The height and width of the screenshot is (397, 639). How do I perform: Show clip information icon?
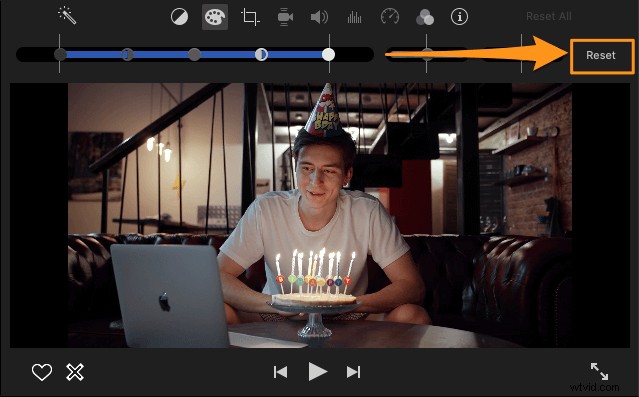pos(459,17)
